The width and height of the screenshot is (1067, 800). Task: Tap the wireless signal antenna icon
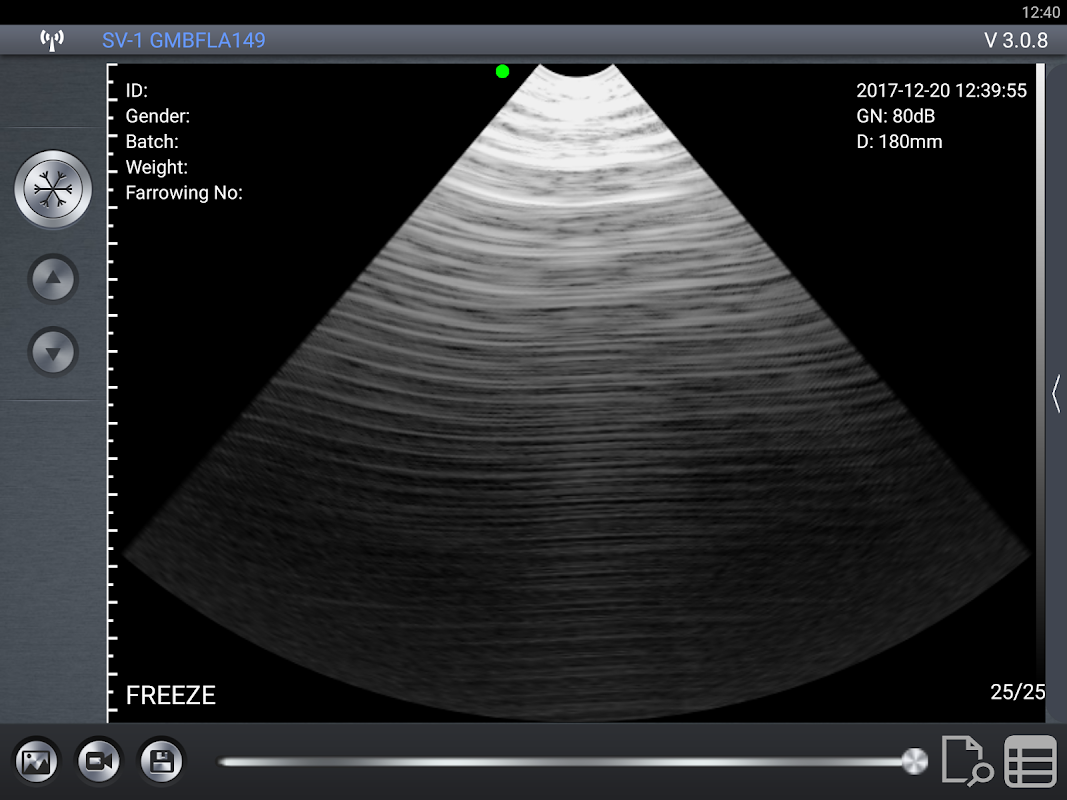click(x=51, y=41)
